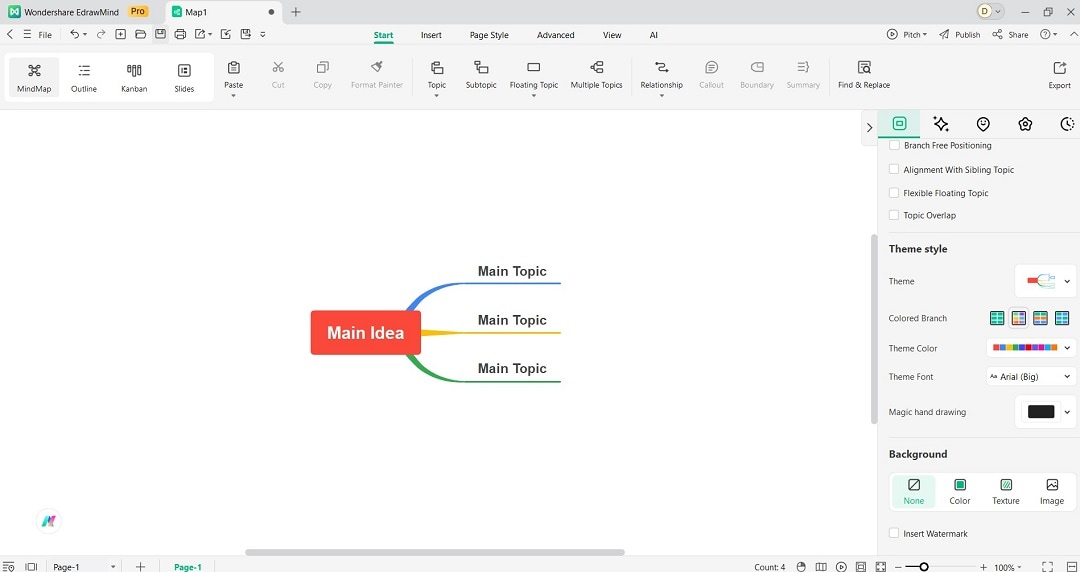Expand the Relationship options arrow
The image size is (1080, 572).
[661, 96]
